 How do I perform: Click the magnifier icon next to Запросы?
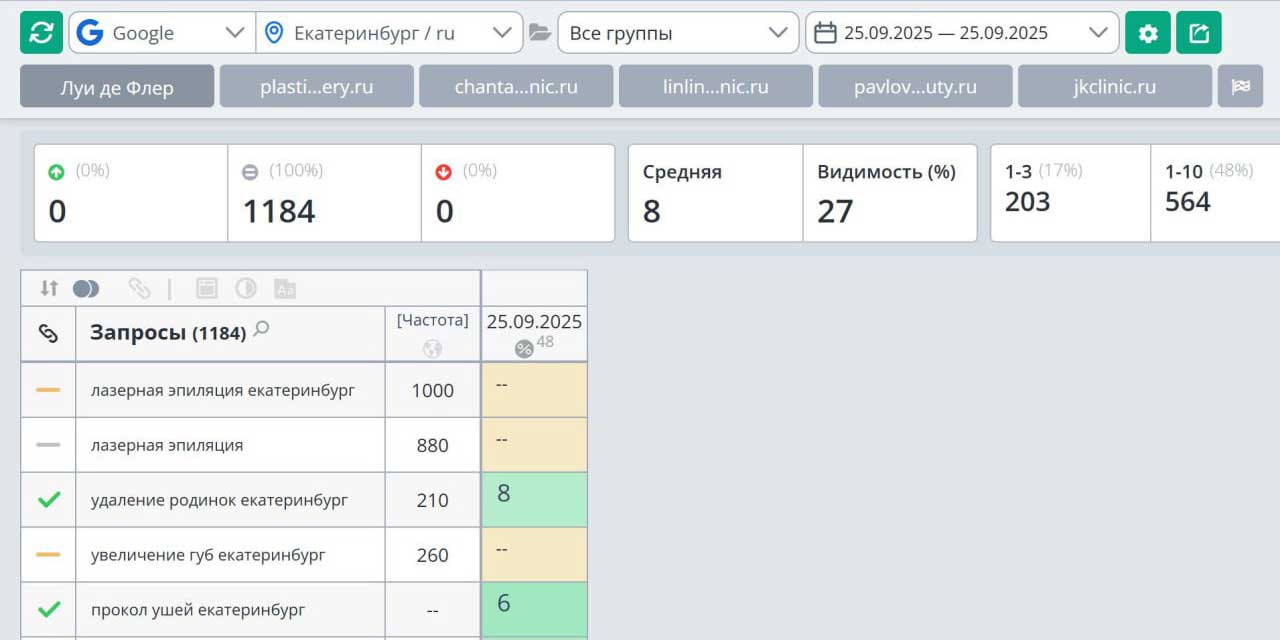click(261, 329)
